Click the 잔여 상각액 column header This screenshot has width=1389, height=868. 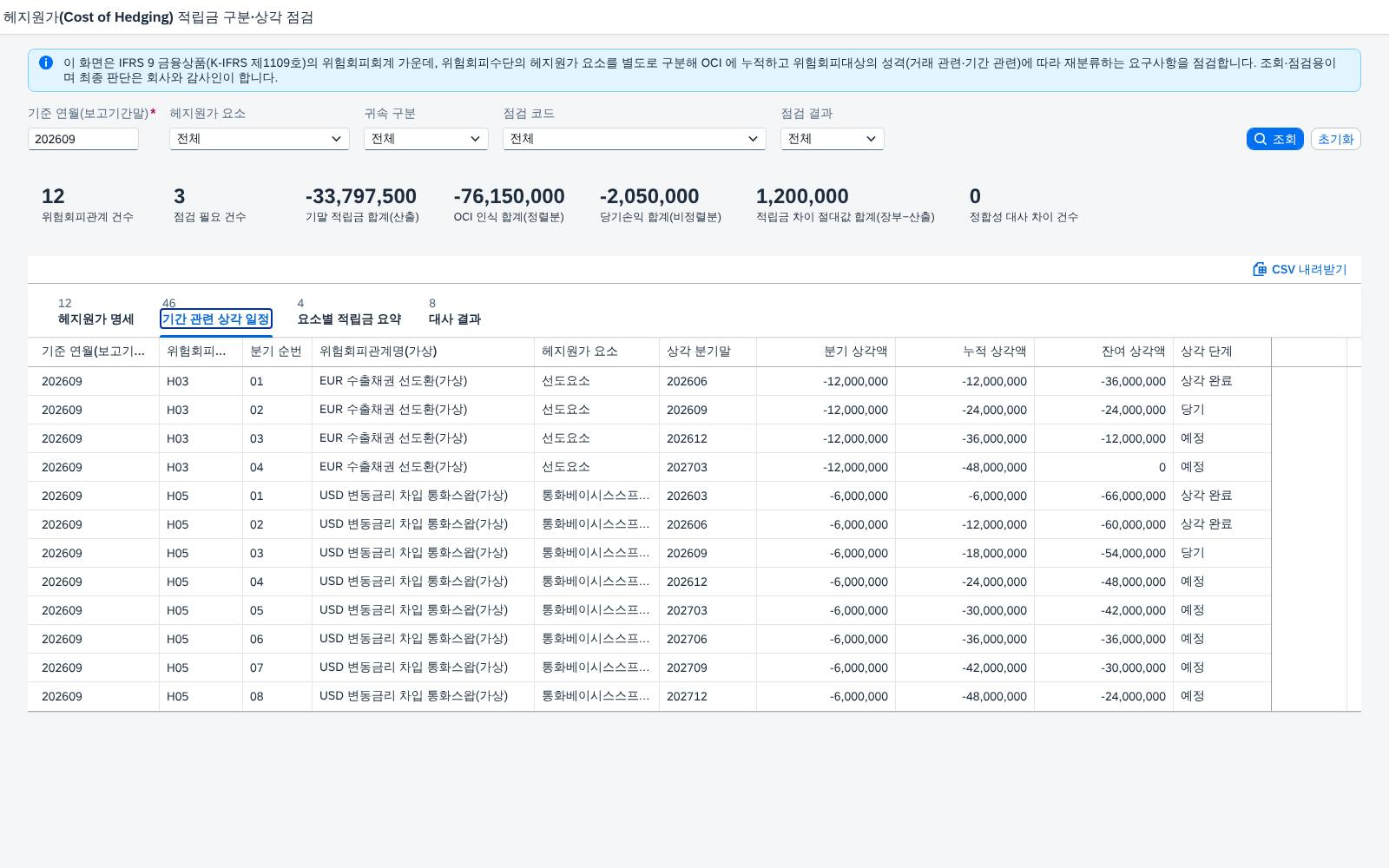coord(1104,352)
